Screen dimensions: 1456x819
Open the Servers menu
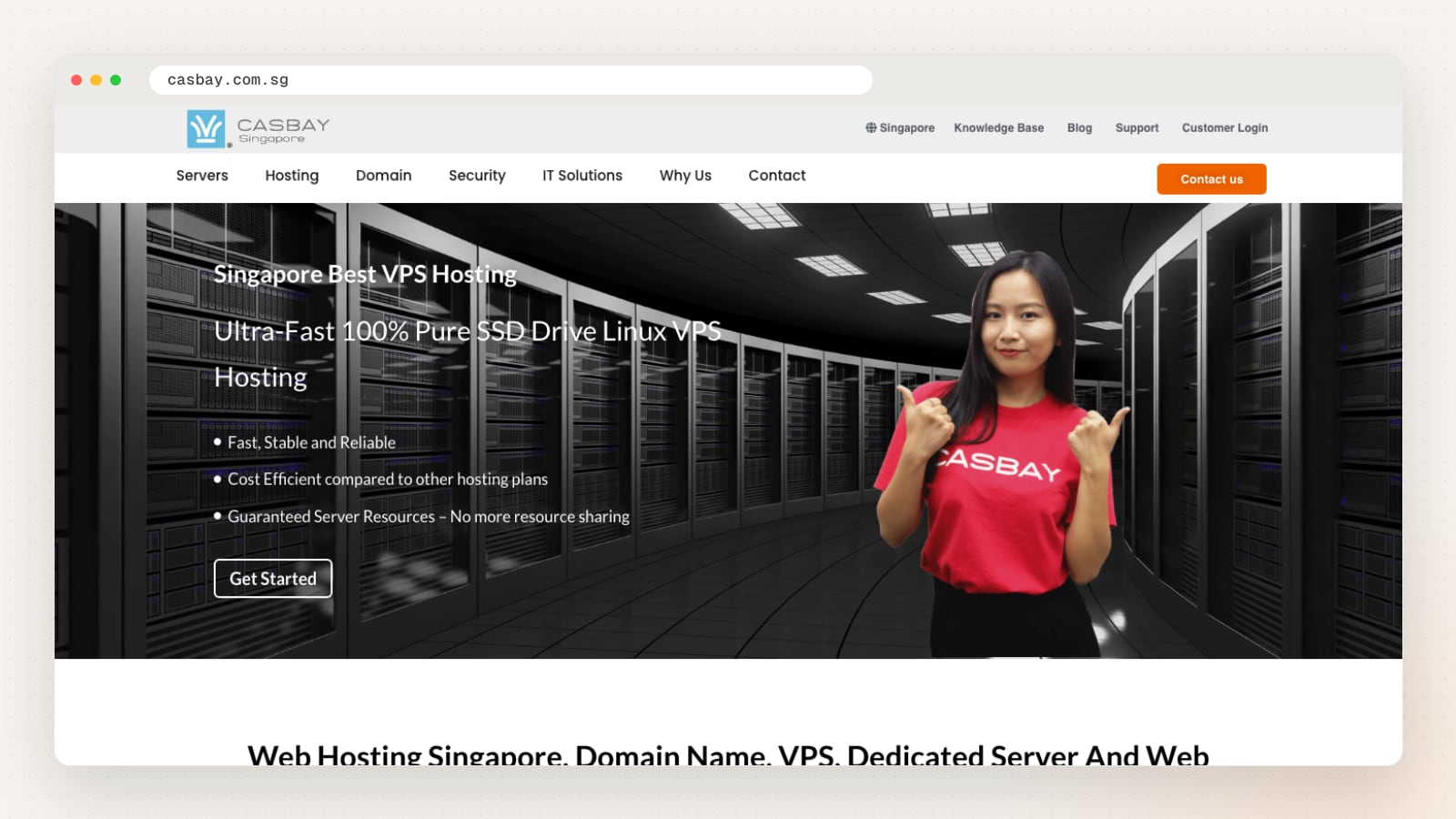click(x=202, y=176)
